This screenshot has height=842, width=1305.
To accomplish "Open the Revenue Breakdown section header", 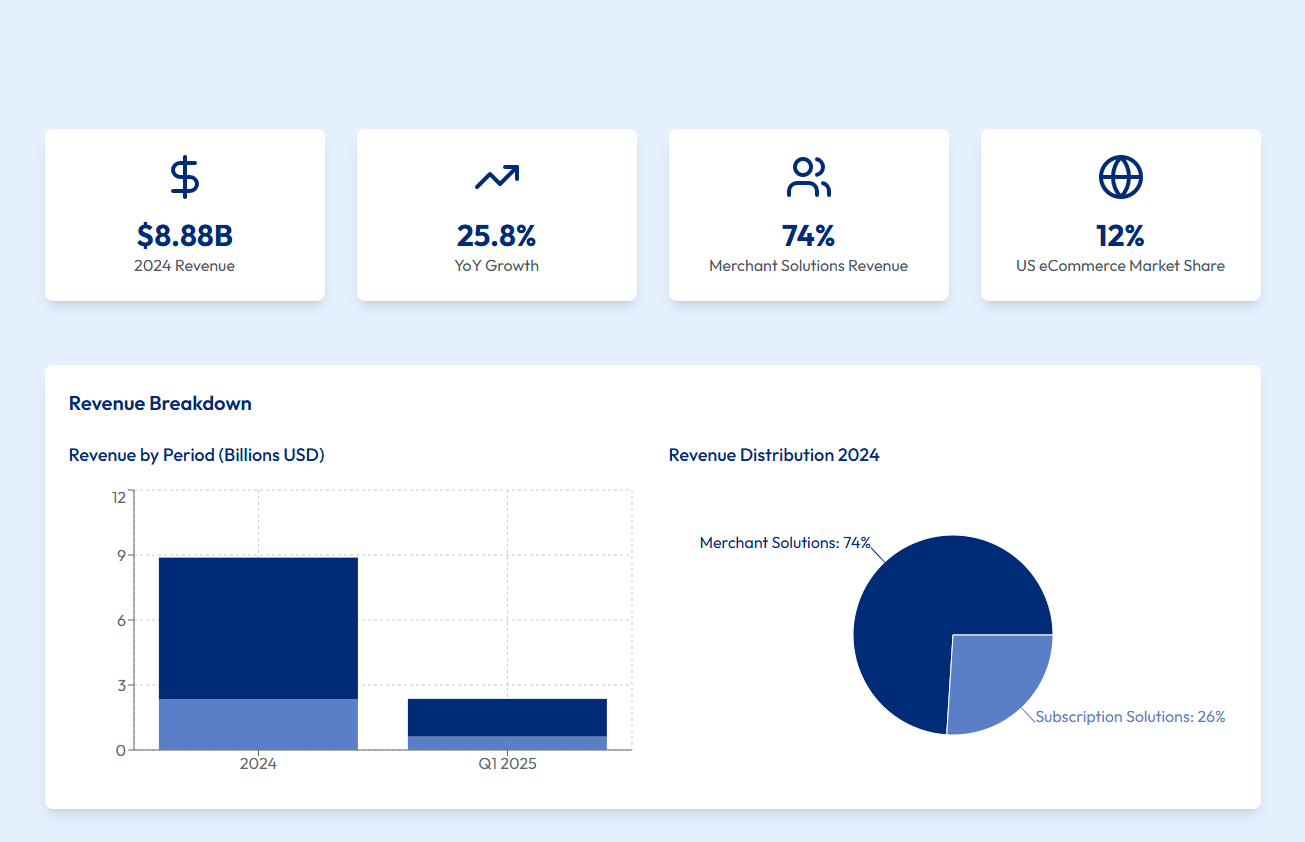I will [x=159, y=403].
